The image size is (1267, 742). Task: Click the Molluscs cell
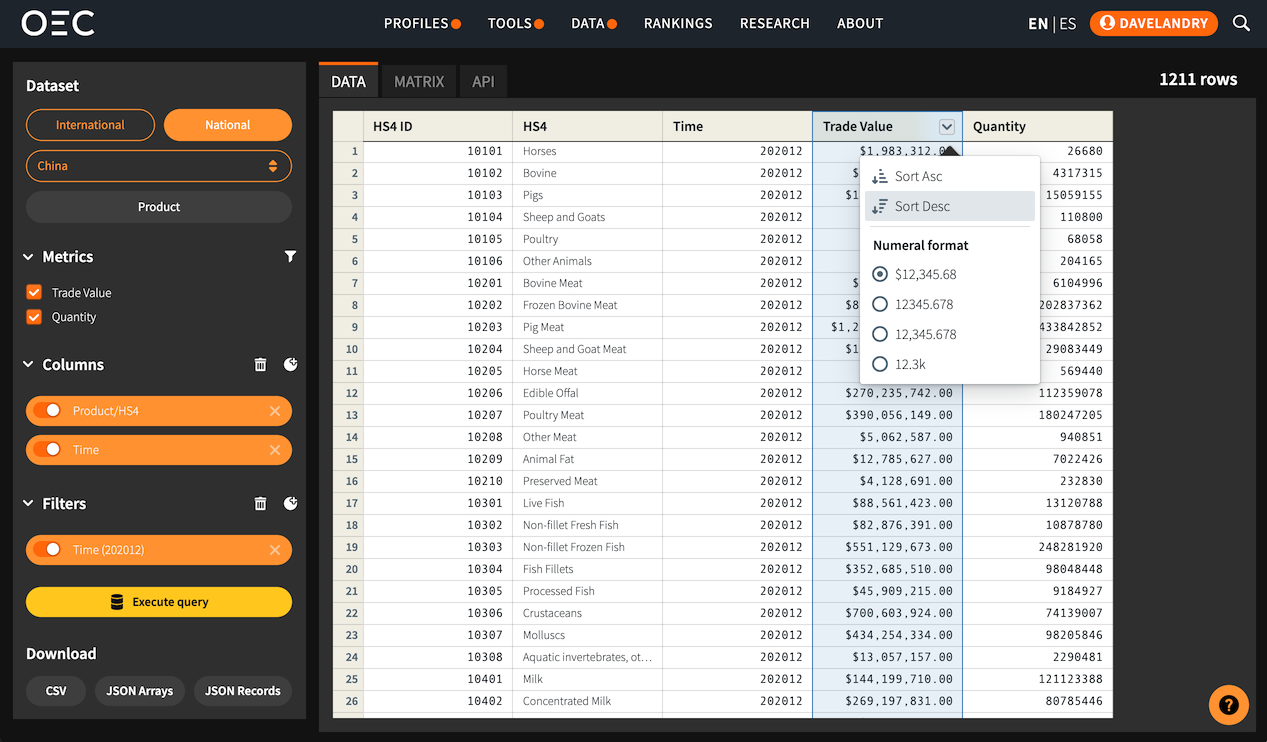(x=588, y=635)
